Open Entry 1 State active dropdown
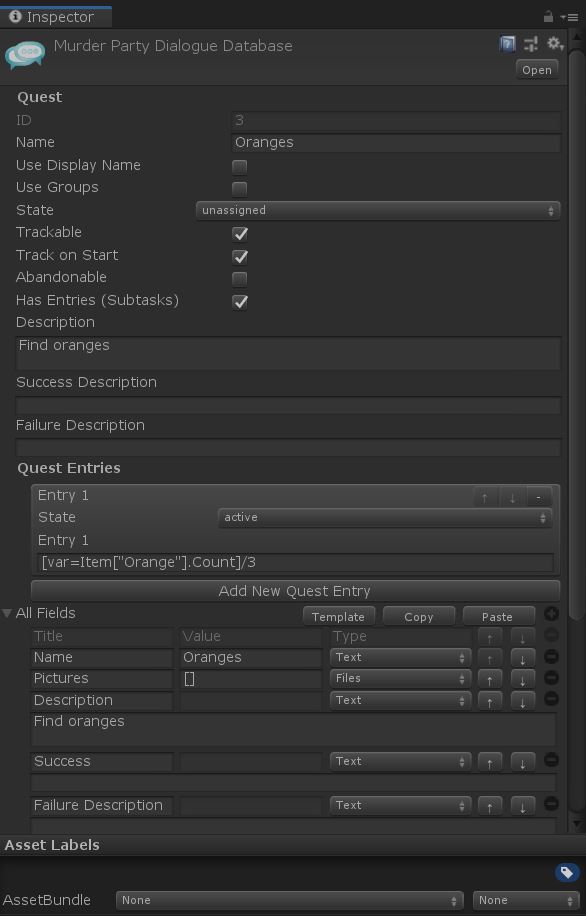 tap(385, 518)
